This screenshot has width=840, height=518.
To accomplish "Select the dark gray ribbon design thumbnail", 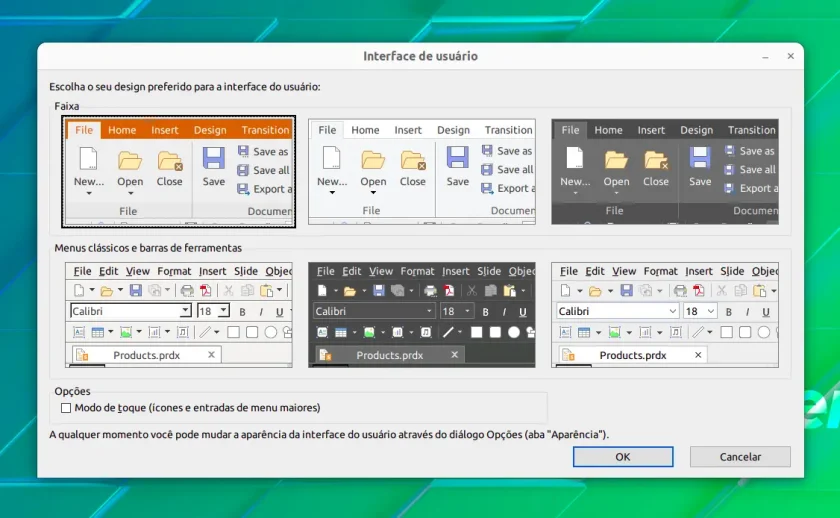I will pyautogui.click(x=665, y=171).
